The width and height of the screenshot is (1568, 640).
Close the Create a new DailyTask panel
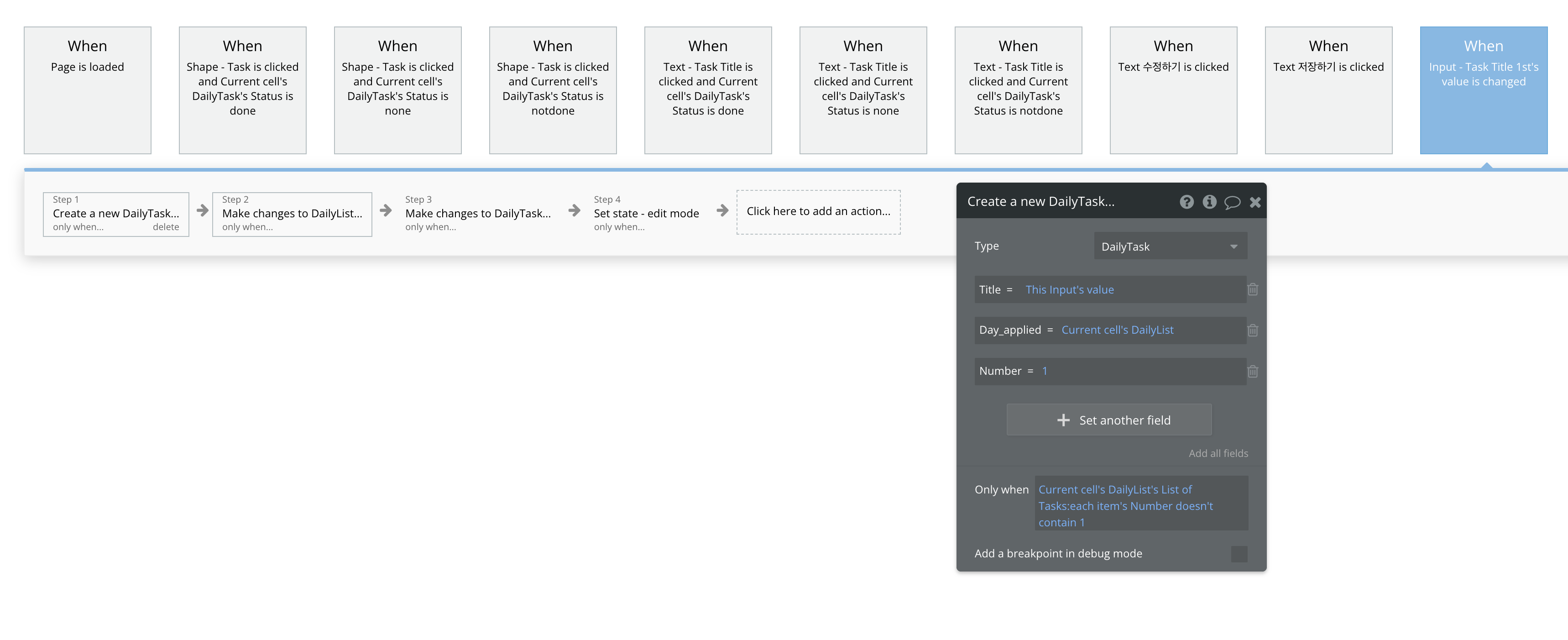[x=1255, y=202]
